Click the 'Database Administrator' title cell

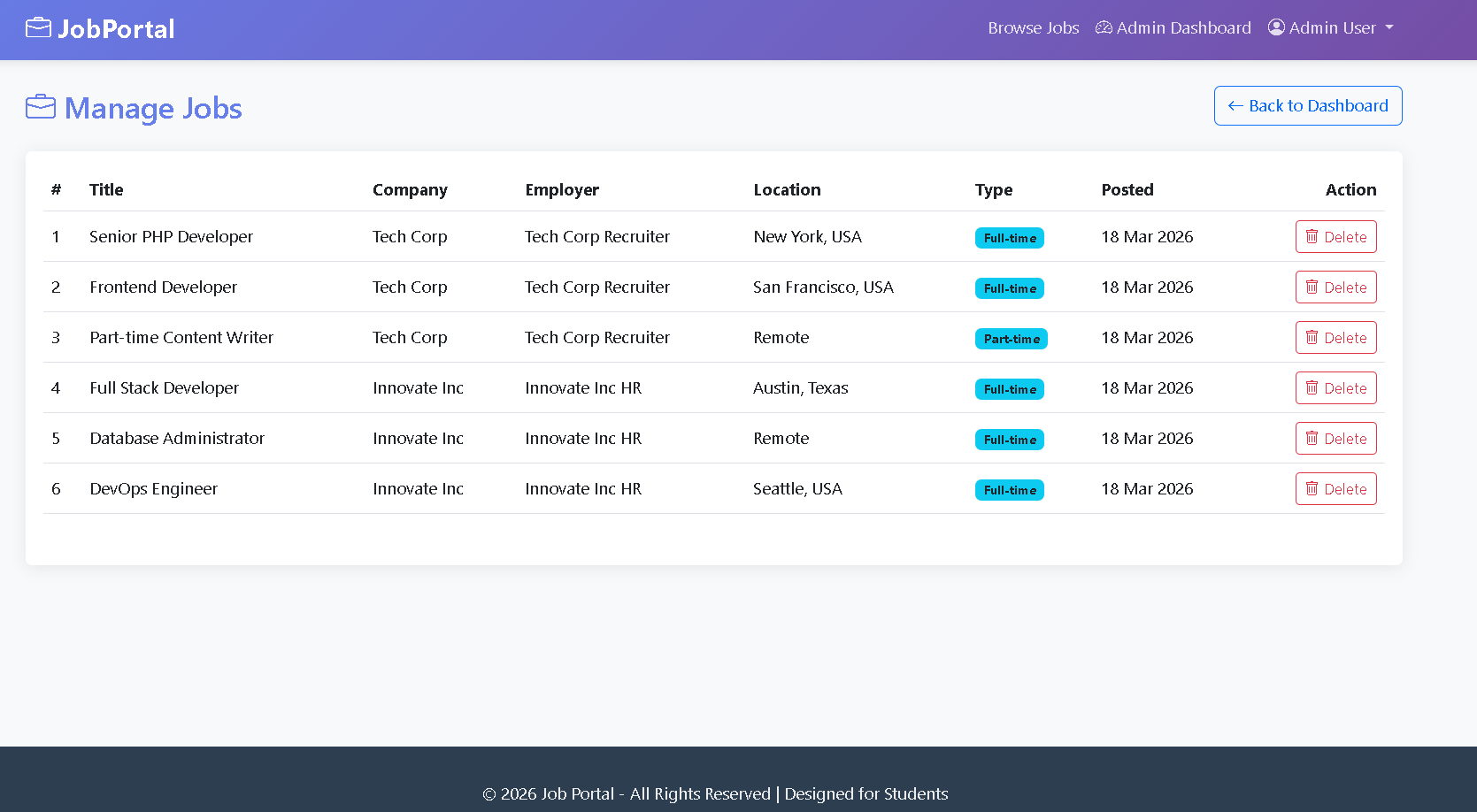coord(177,438)
